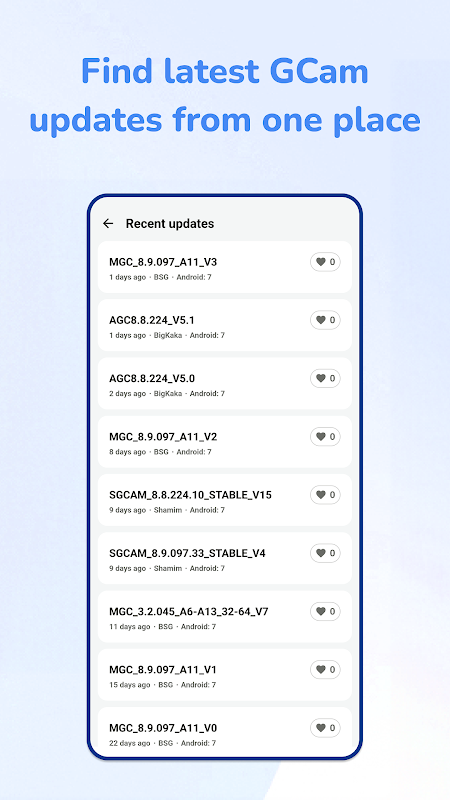Tap the back arrow beside Recent updates
Screen dimensions: 450x800
pyautogui.click(x=108, y=223)
